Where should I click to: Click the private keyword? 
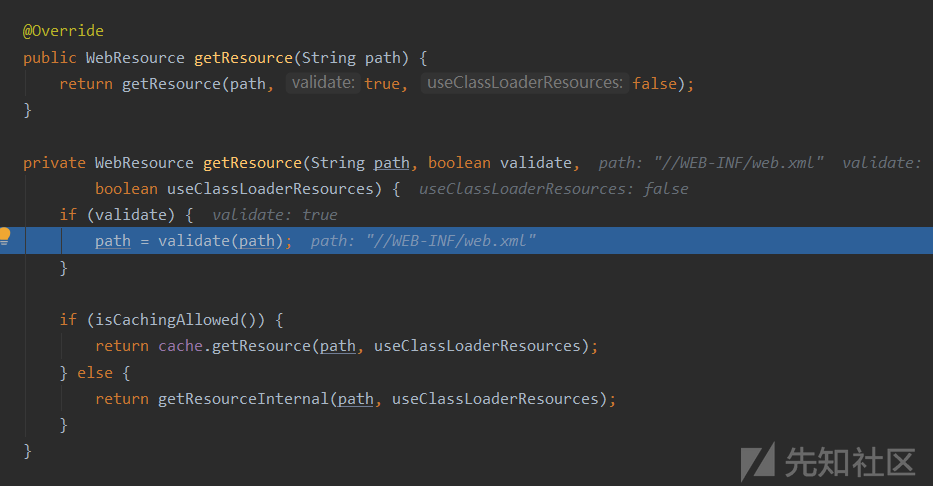pyautogui.click(x=54, y=162)
